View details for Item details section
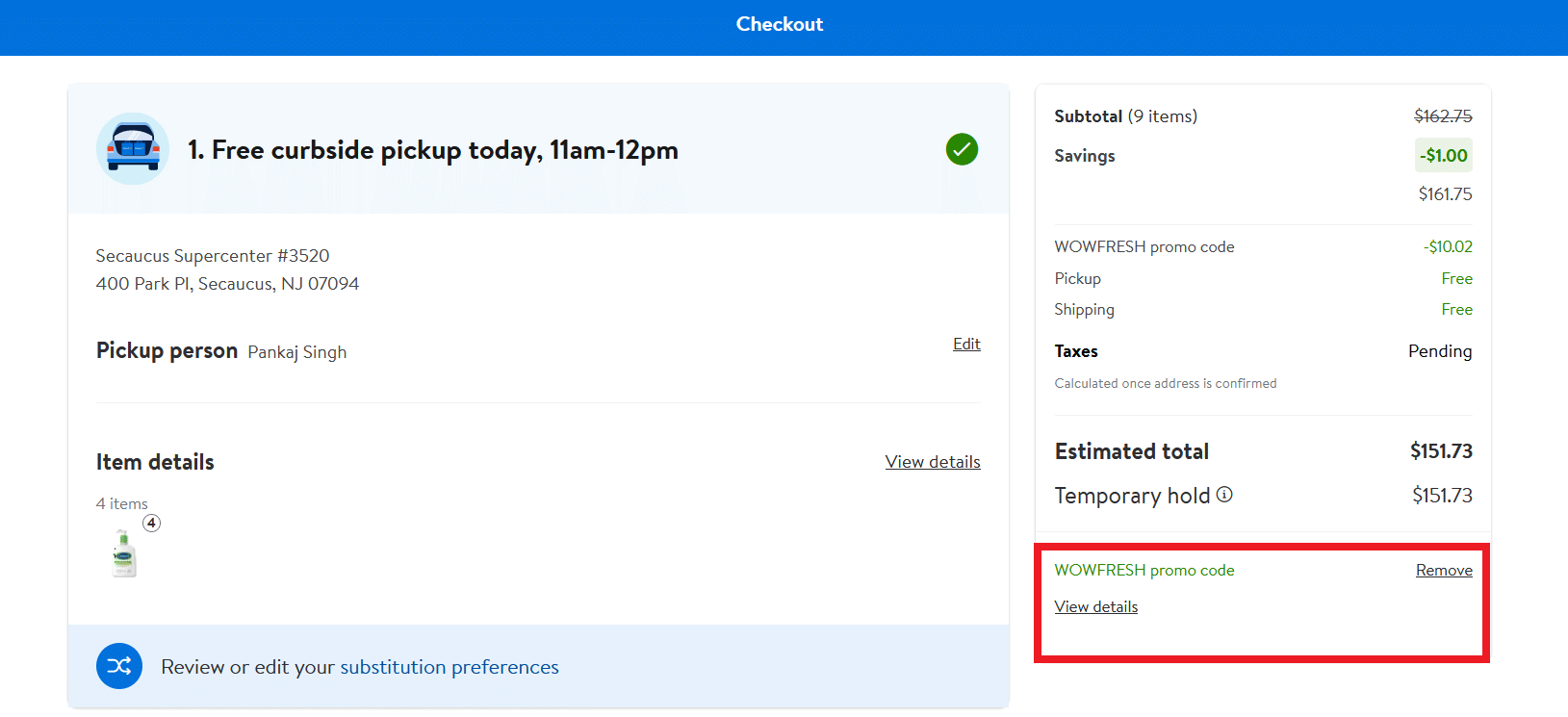 932,462
